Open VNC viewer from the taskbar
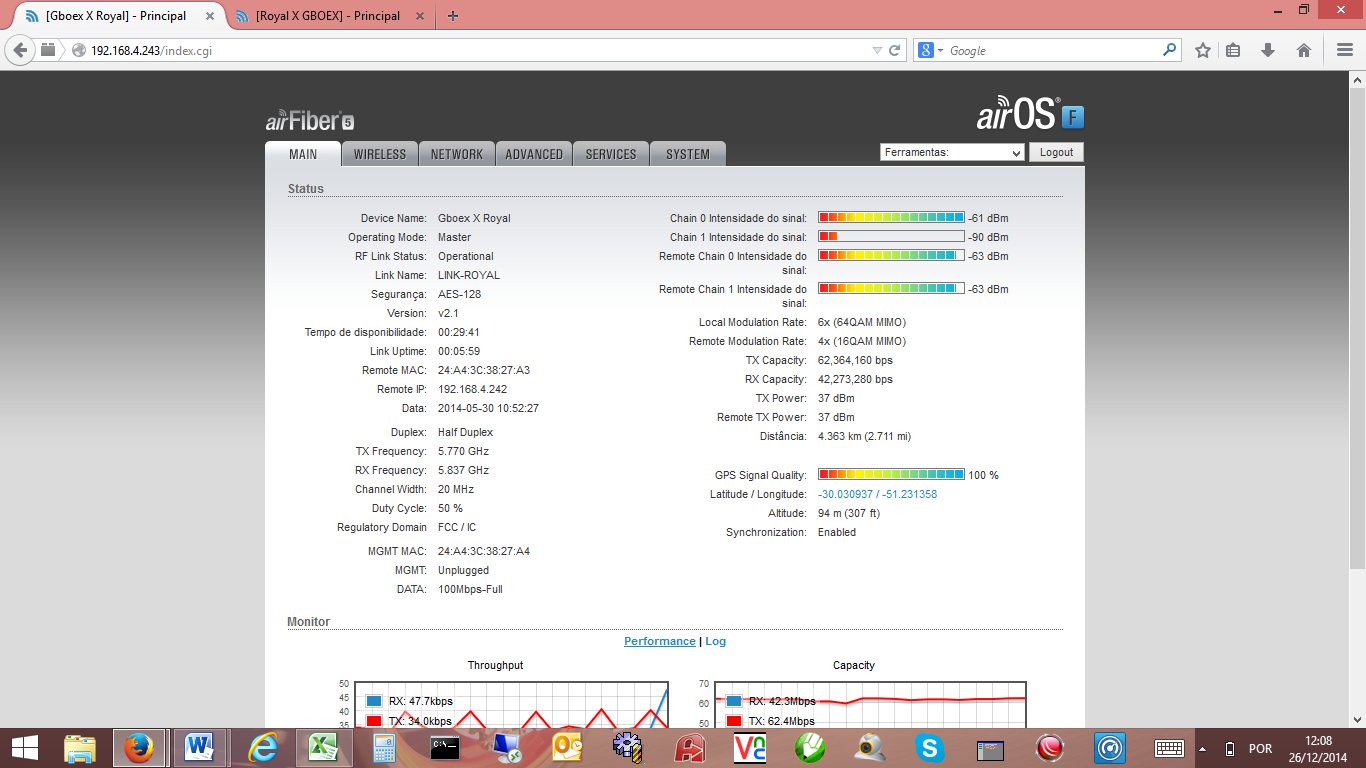Image resolution: width=1366 pixels, height=768 pixels. coord(750,748)
